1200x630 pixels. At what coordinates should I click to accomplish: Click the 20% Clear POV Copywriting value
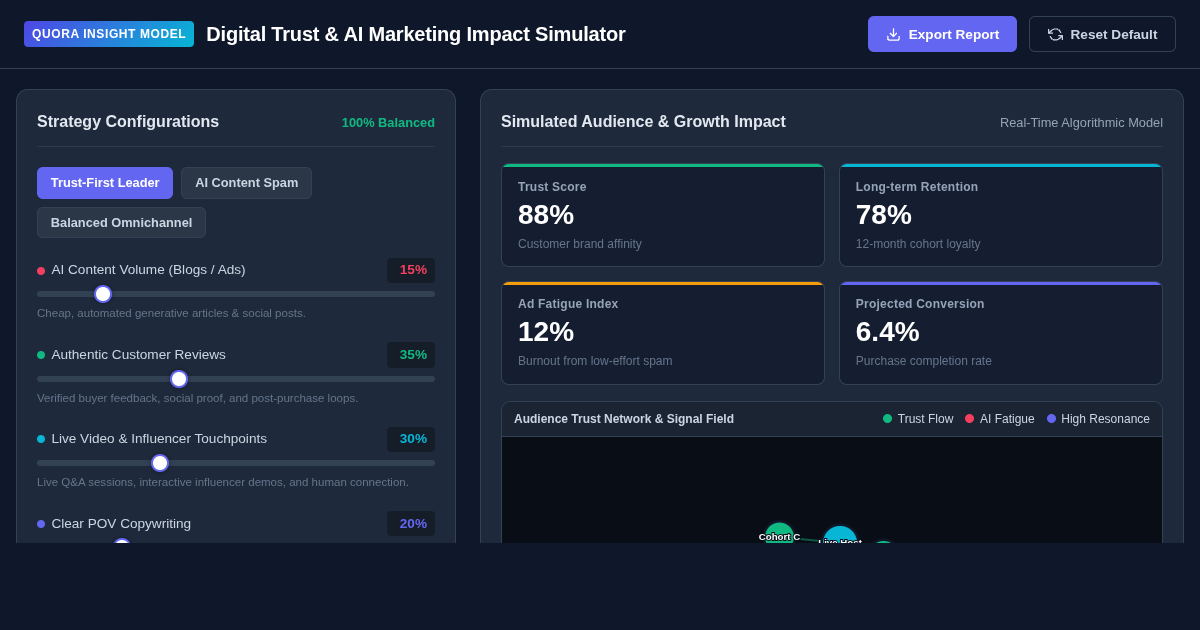pos(411,524)
